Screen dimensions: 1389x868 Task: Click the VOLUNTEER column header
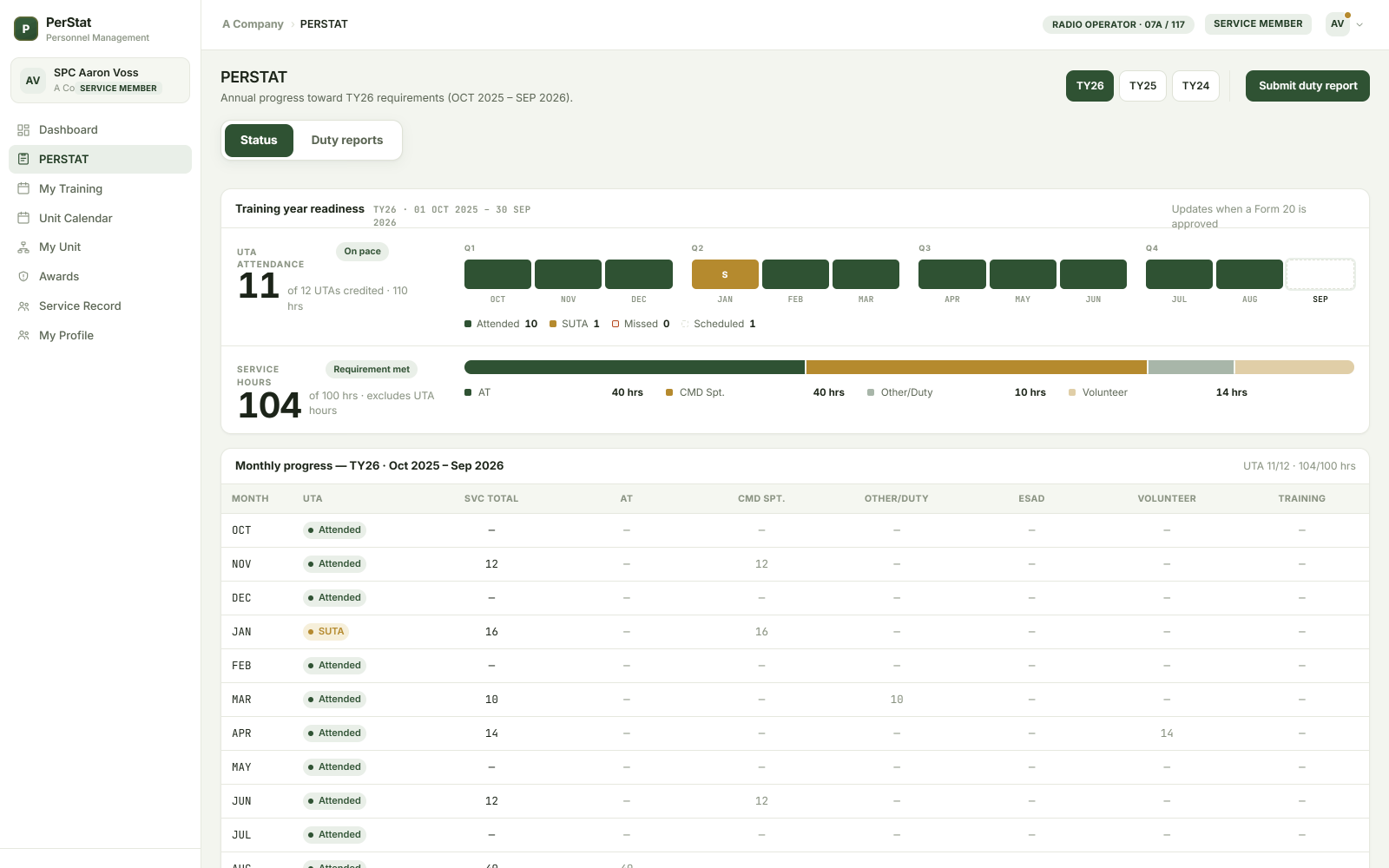point(1167,499)
